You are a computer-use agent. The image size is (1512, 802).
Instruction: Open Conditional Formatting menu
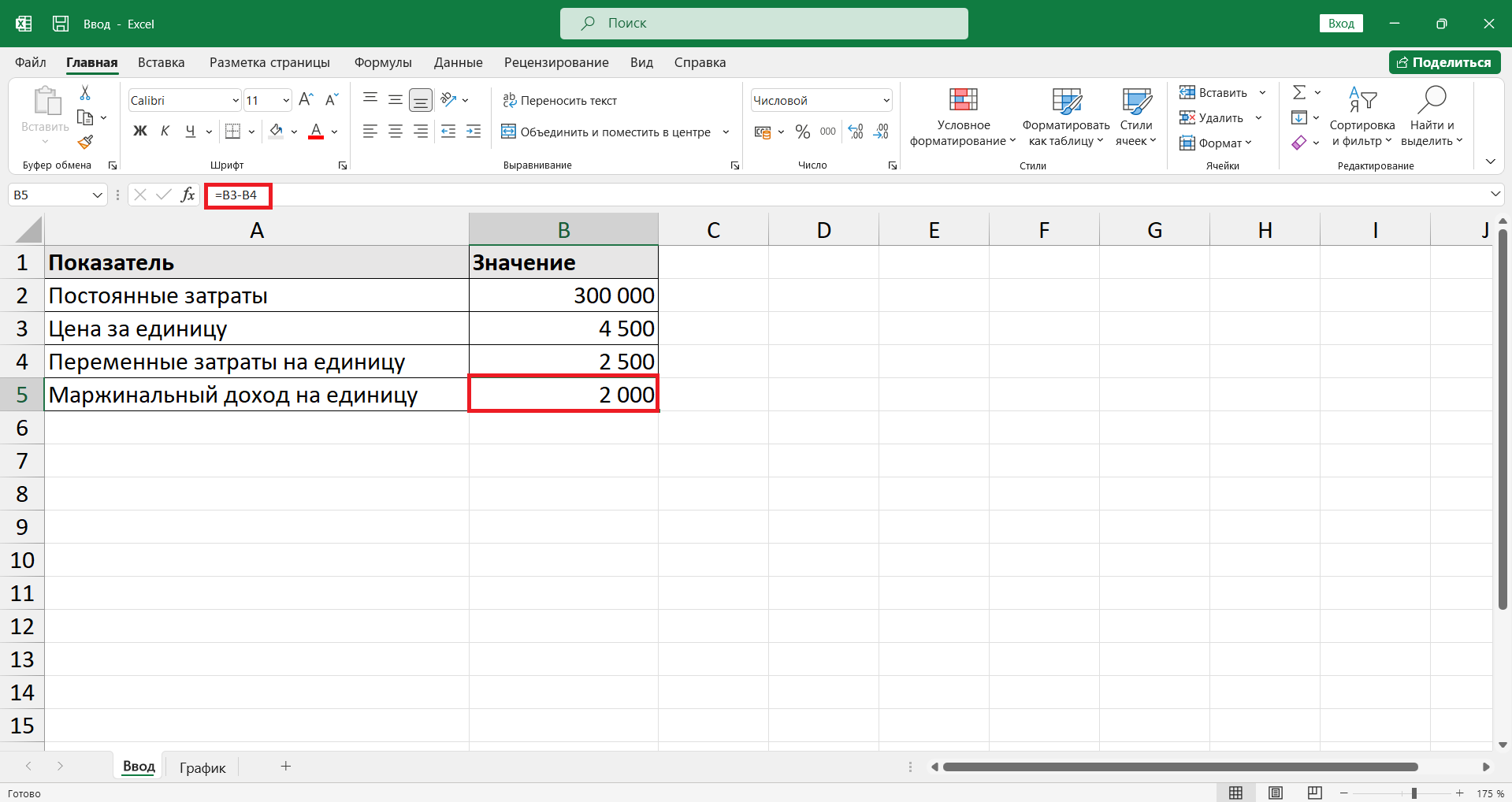(963, 117)
